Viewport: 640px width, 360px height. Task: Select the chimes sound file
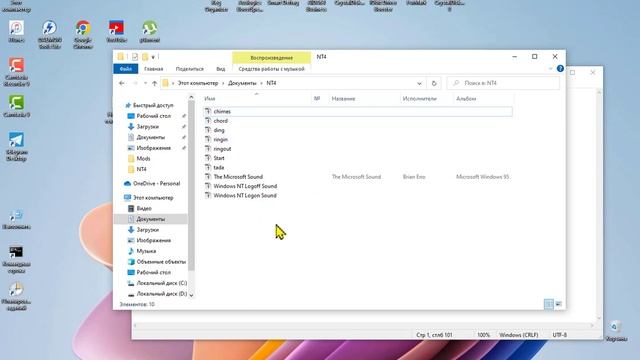tap(222, 111)
